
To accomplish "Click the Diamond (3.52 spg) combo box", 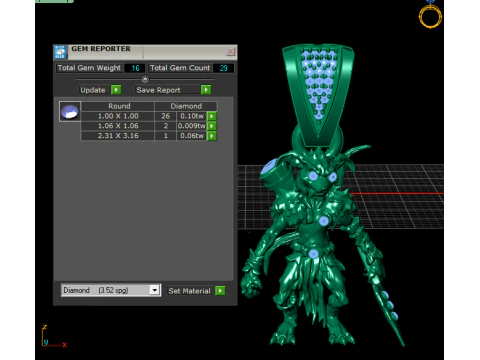I will click(x=111, y=290).
